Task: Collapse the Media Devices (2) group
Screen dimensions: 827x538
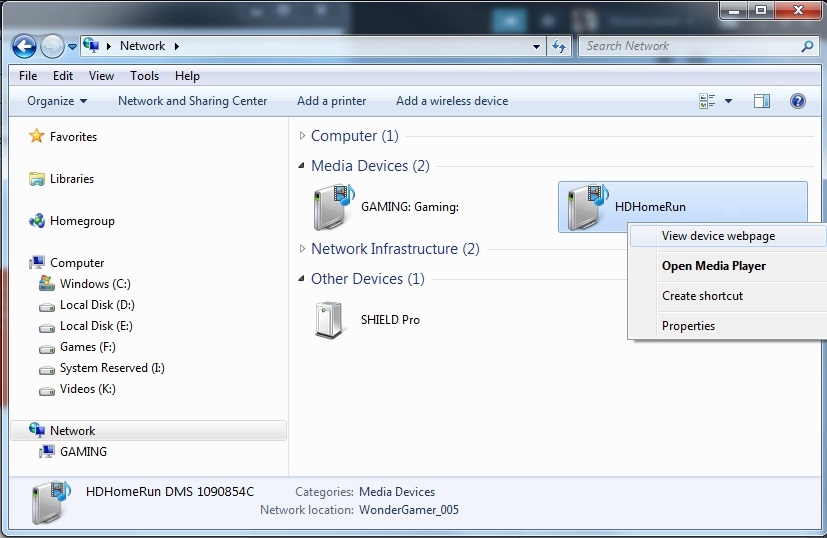Action: pyautogui.click(x=304, y=166)
